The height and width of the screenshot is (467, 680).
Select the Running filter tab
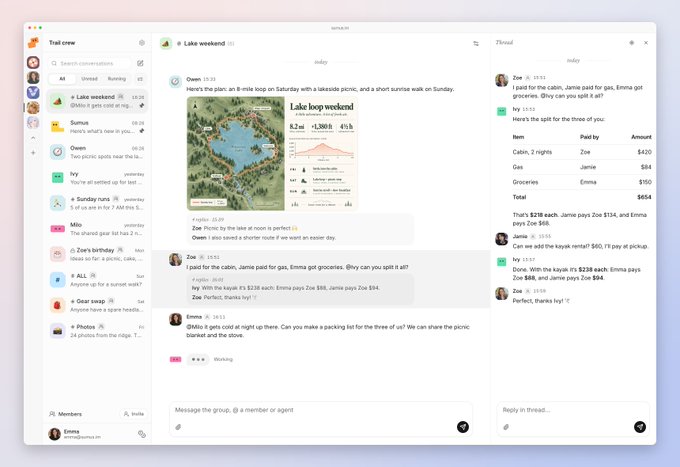pos(117,79)
